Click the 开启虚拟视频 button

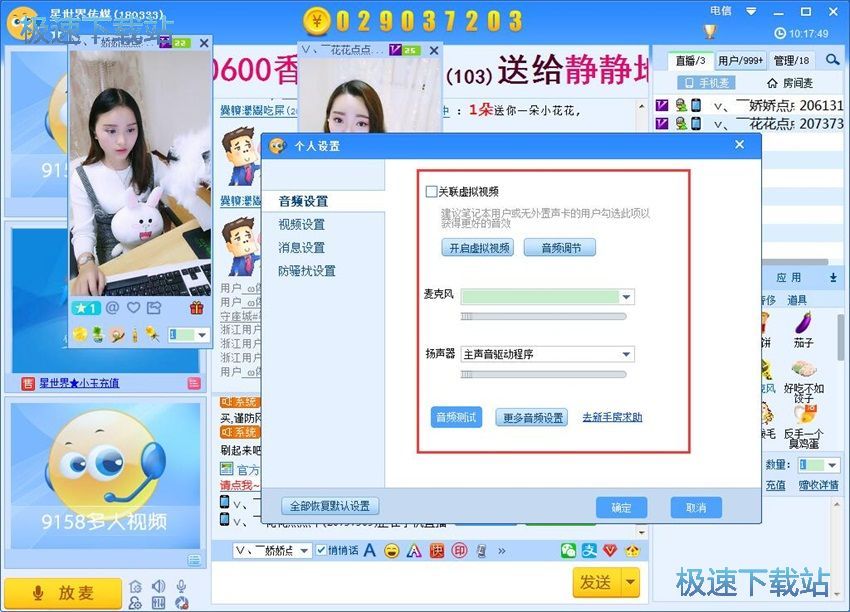click(478, 248)
